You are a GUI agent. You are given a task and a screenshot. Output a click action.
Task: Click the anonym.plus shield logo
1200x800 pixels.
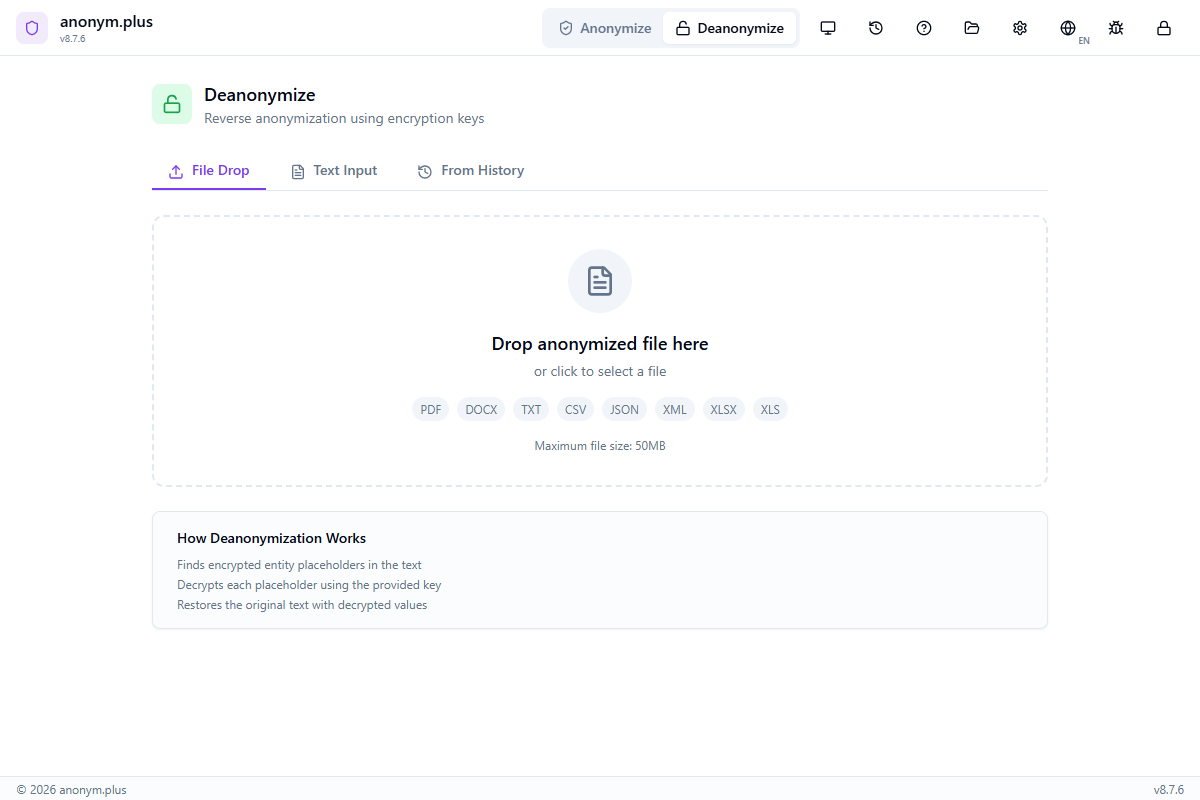point(32,28)
